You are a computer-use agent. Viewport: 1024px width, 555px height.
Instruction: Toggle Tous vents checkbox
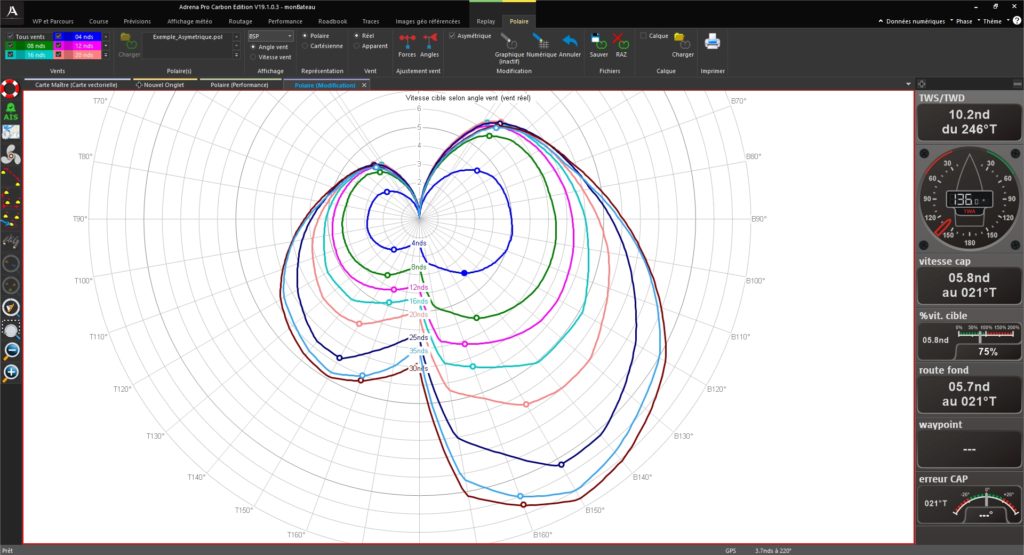[10, 37]
